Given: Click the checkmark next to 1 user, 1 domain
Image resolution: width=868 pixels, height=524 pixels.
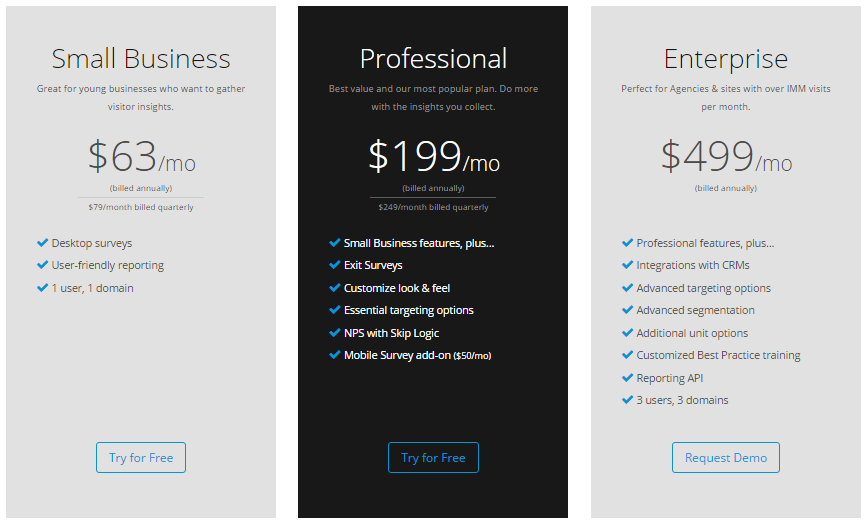Looking at the screenshot, I should (42, 287).
